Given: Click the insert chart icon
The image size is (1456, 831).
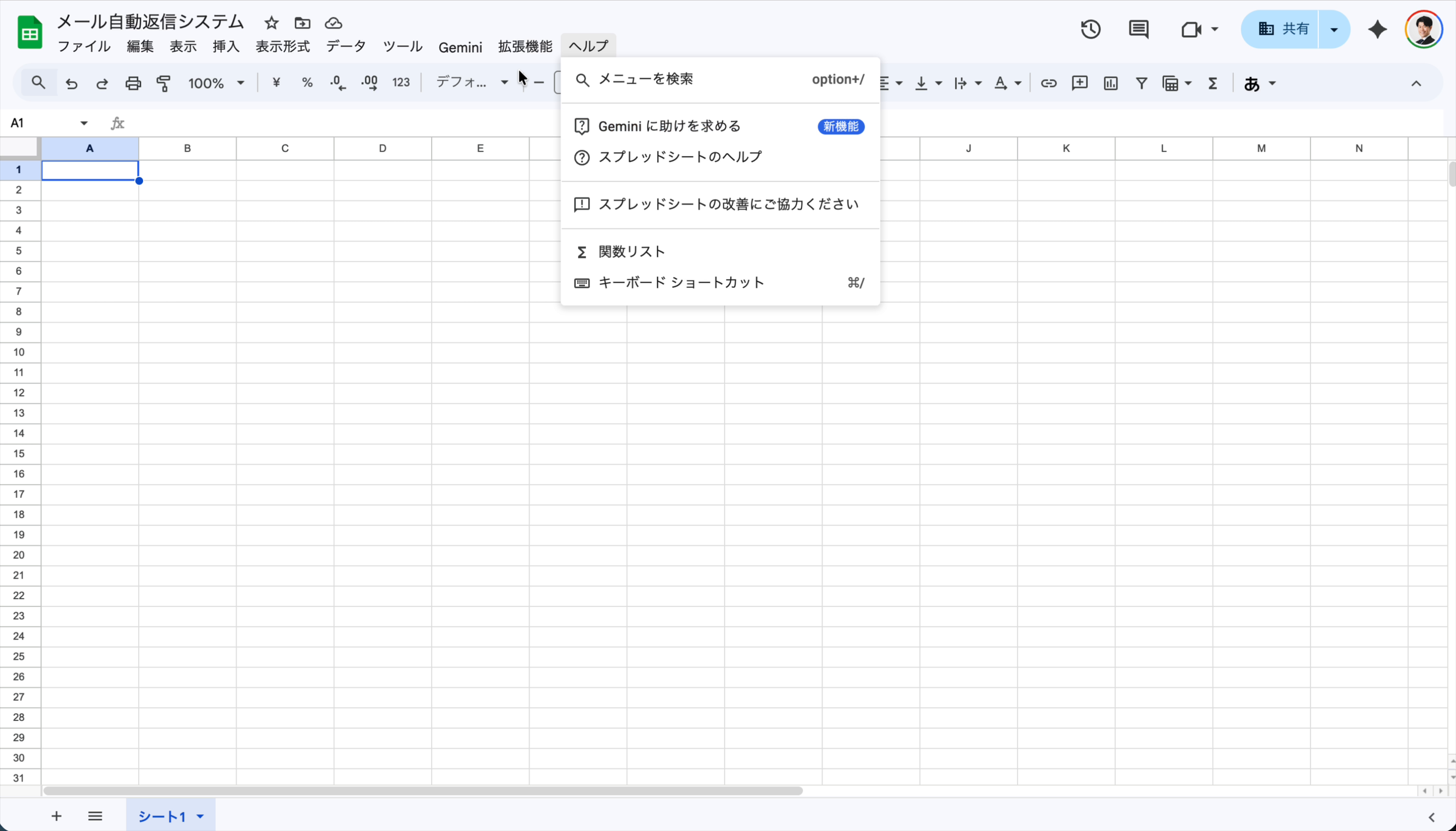Looking at the screenshot, I should (1110, 83).
